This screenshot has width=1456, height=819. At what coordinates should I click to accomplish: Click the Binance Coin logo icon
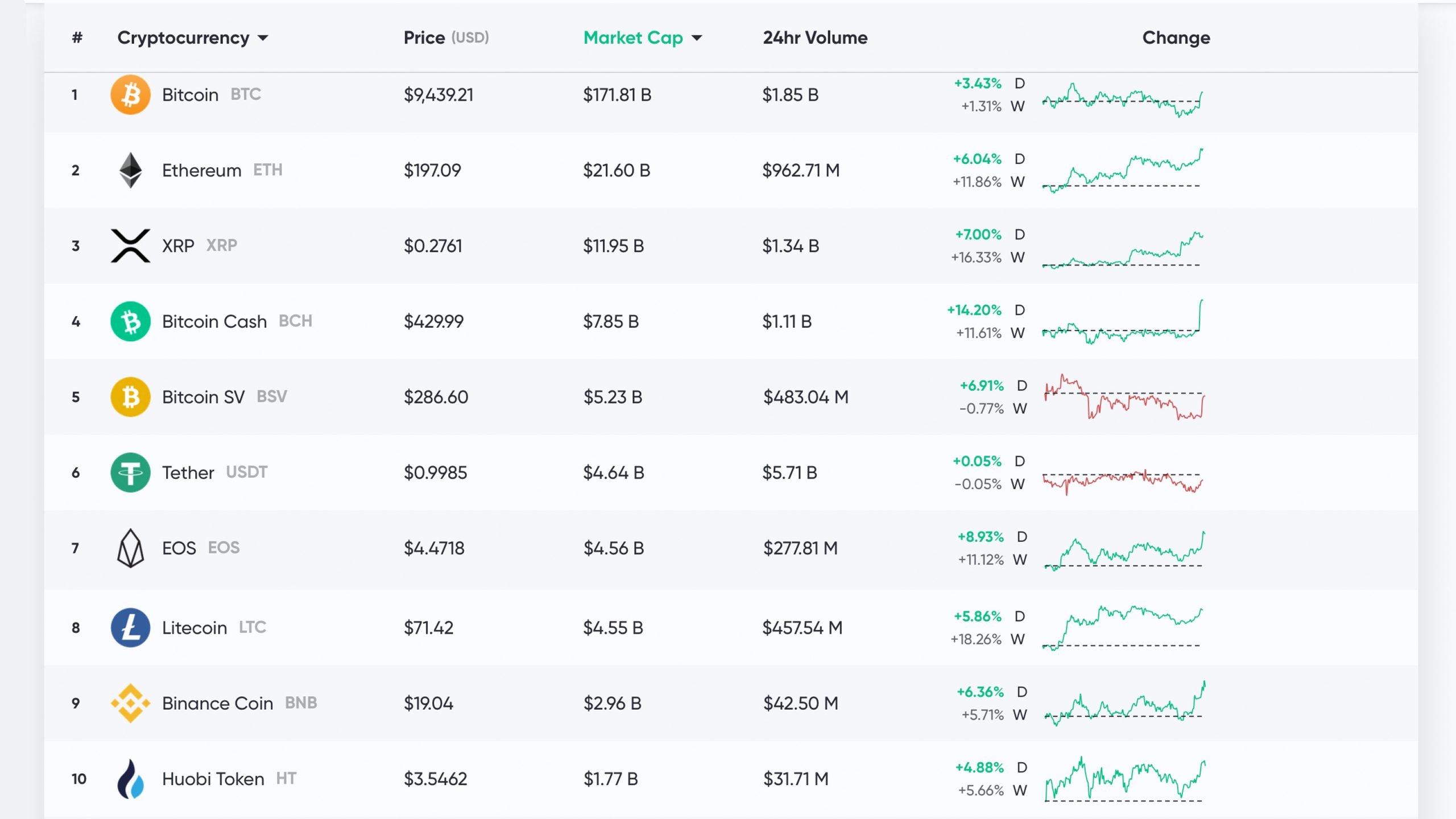pos(130,704)
